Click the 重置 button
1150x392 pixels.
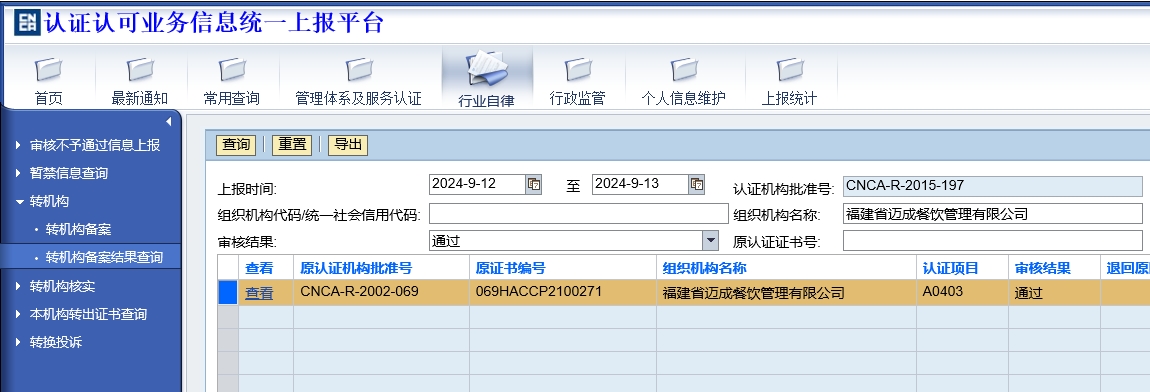[292, 145]
